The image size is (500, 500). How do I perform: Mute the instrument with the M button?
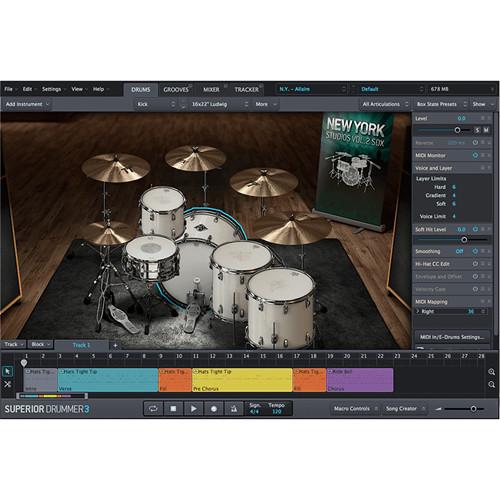(x=486, y=130)
